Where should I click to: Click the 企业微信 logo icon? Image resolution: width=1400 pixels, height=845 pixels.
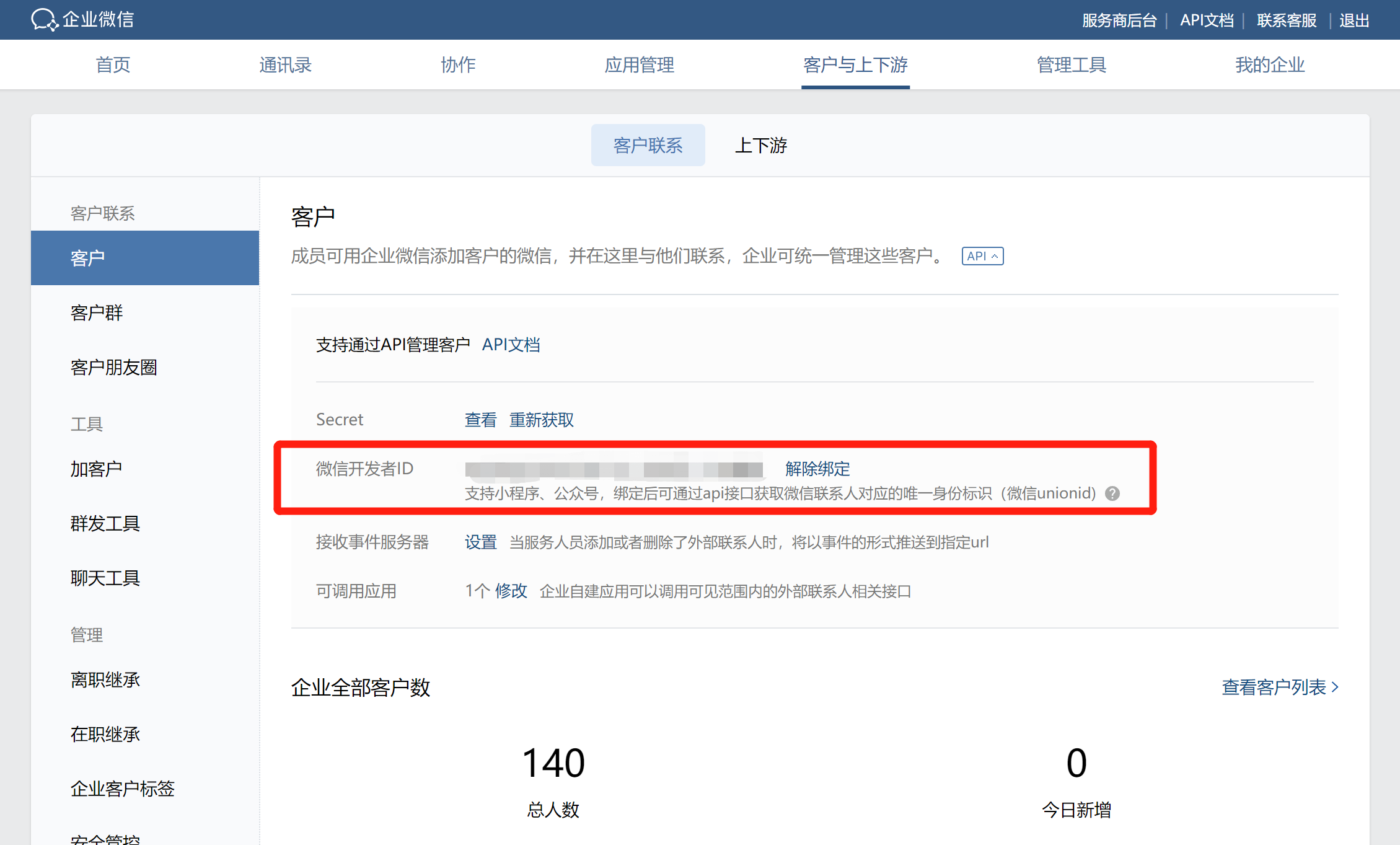coord(45,20)
